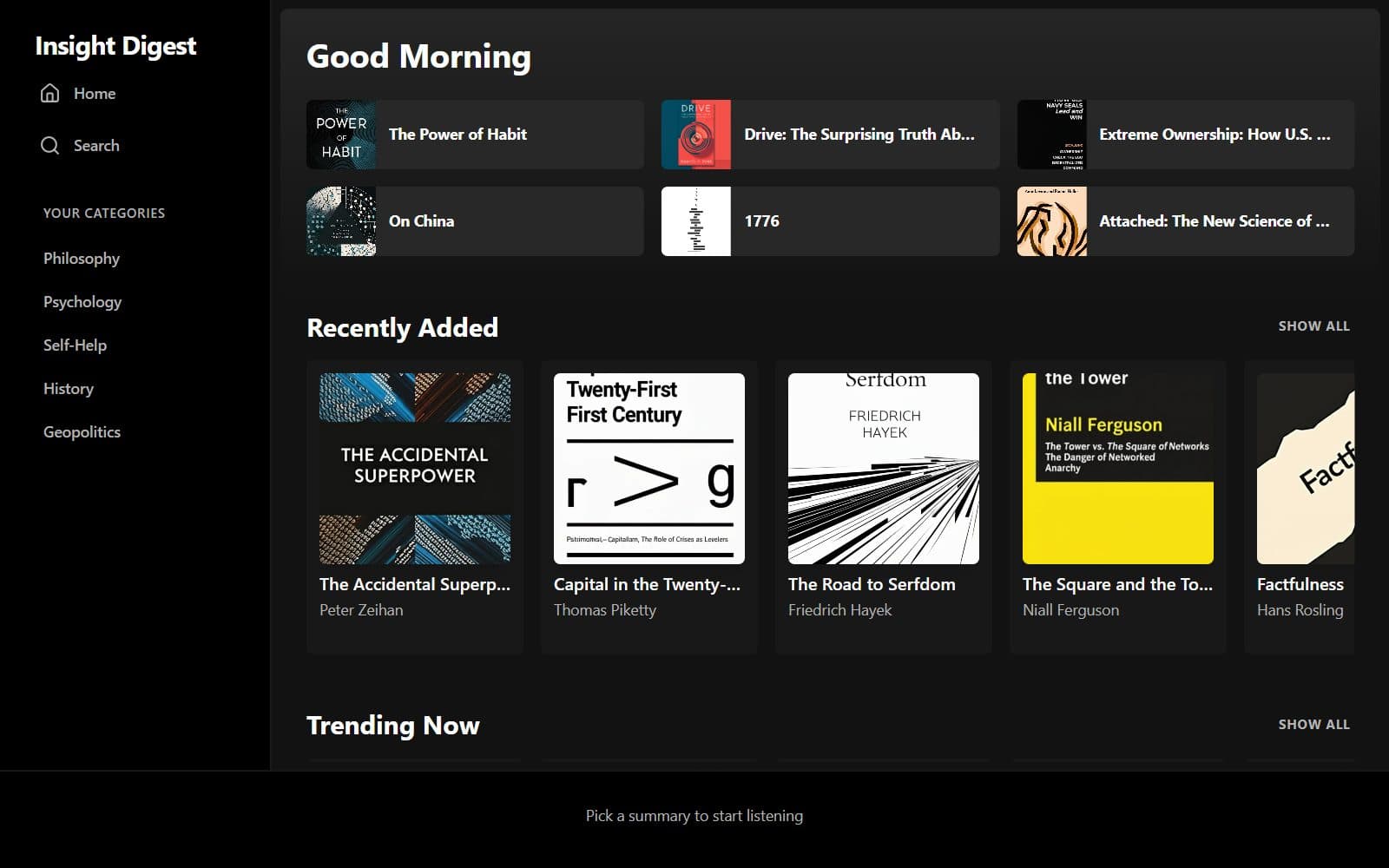Open the Self-Help category
Viewport: 1389px width, 868px height.
(75, 345)
